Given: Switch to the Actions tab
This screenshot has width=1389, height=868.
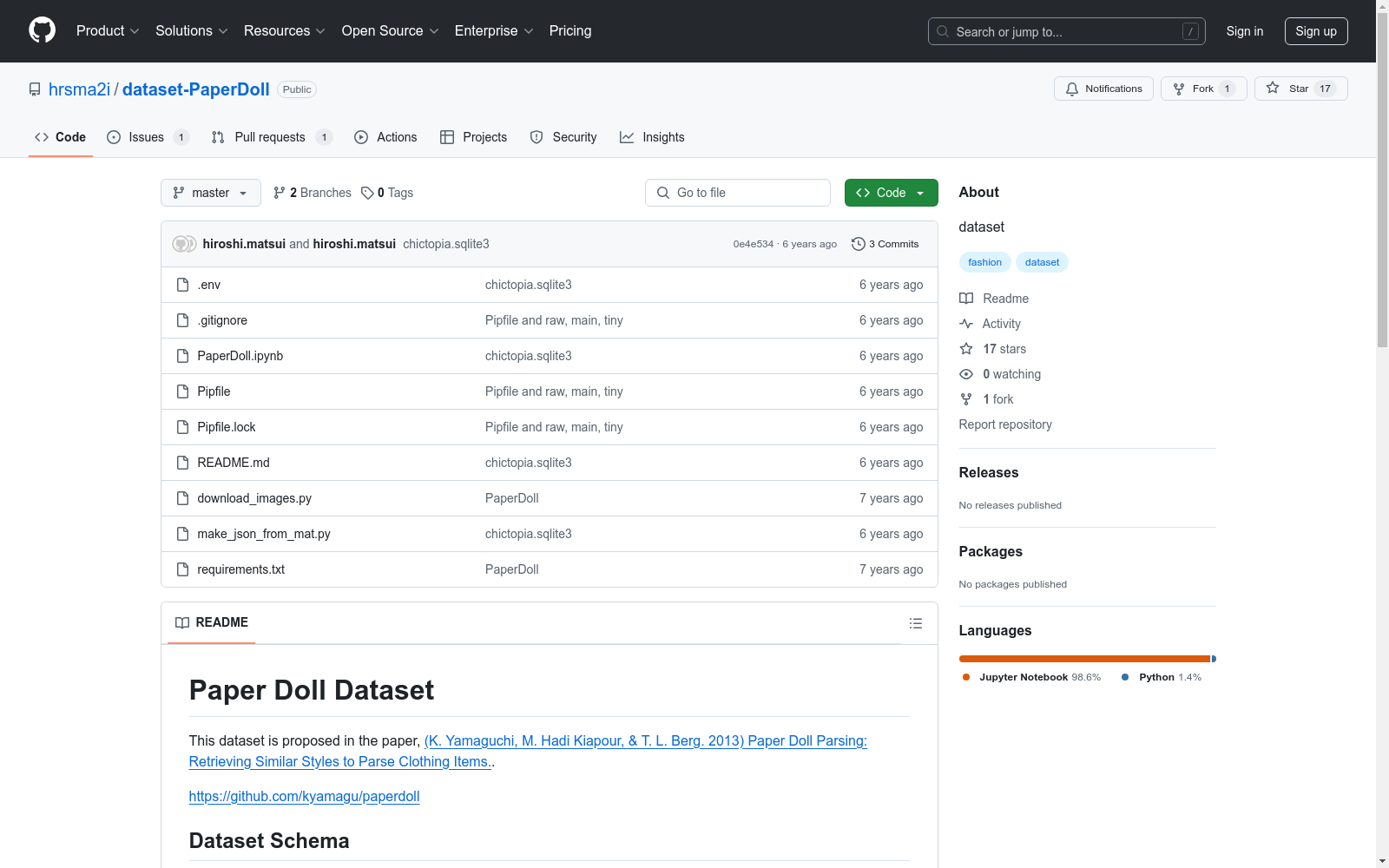Looking at the screenshot, I should [385, 137].
